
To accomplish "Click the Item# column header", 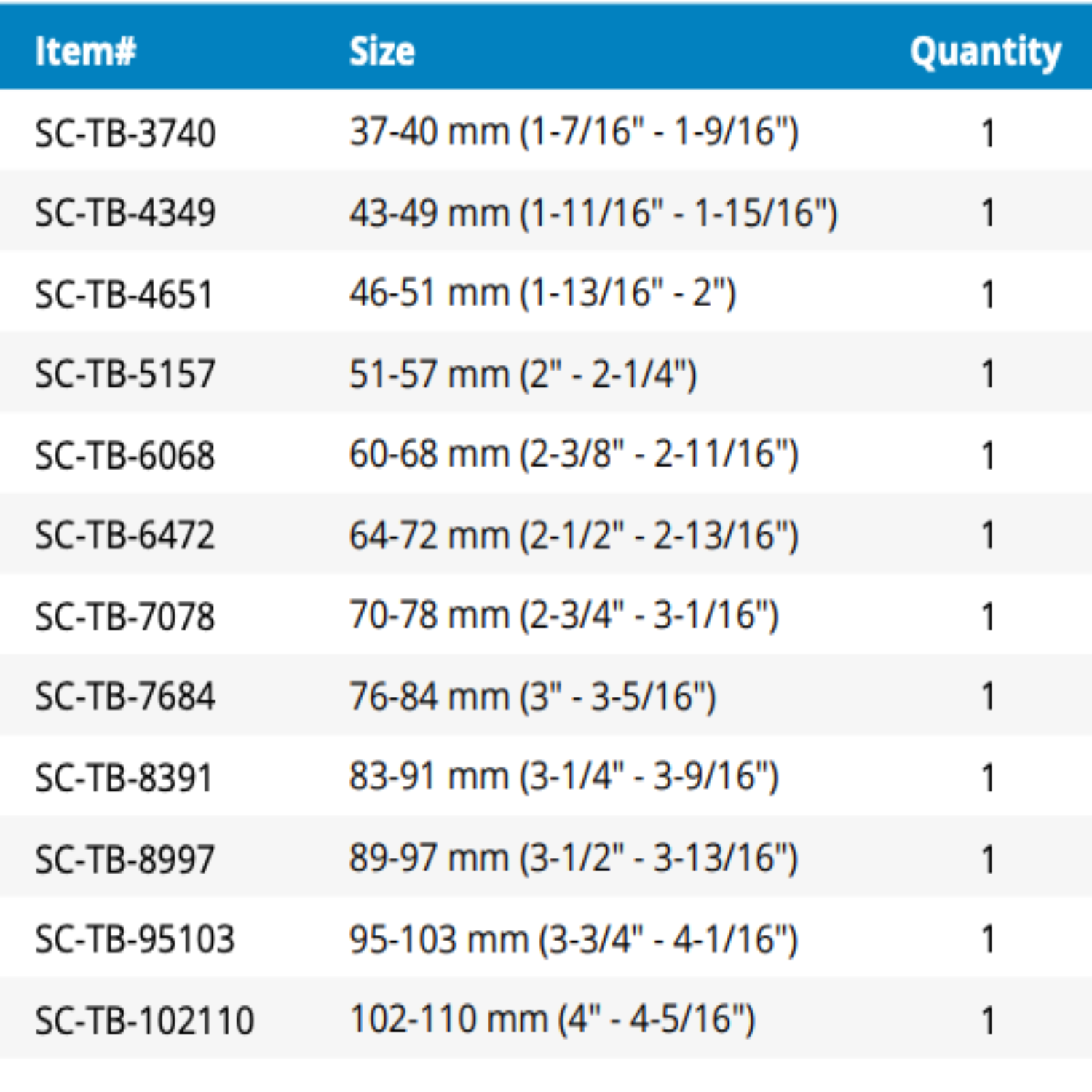I will (85, 52).
